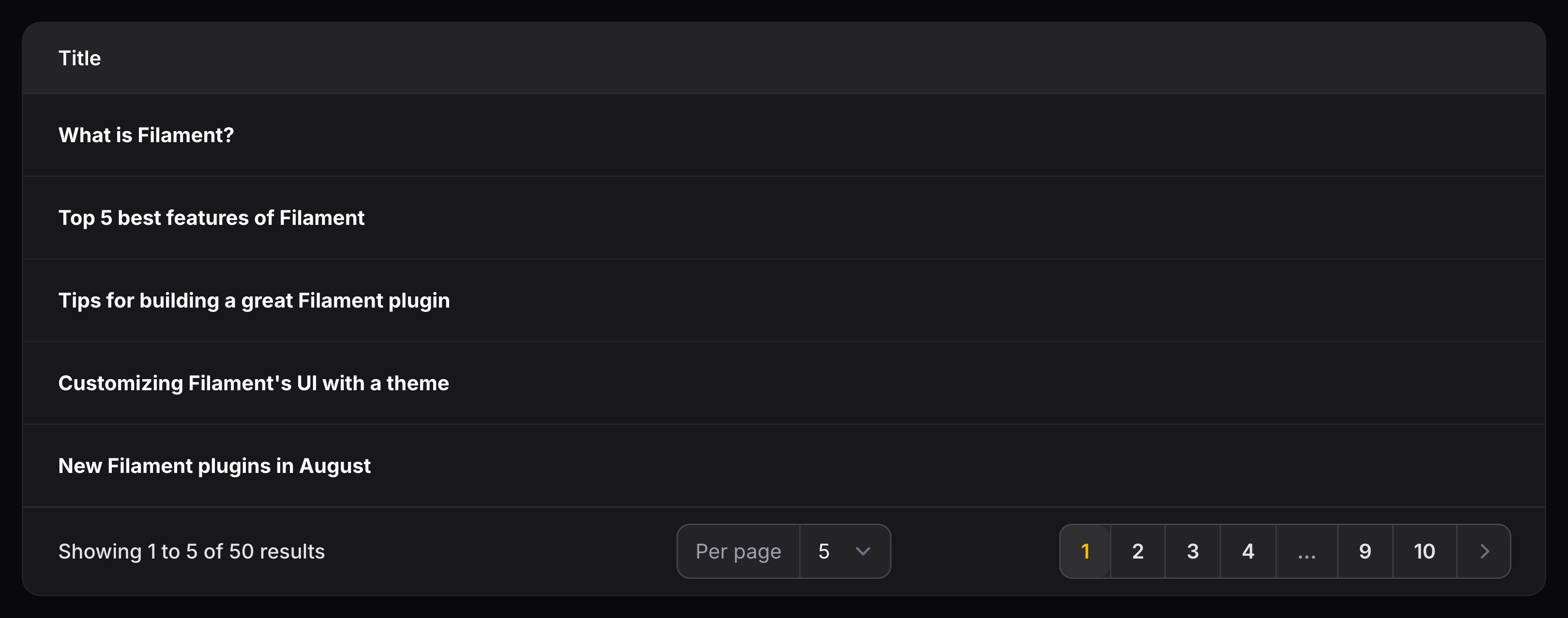Click the Per page label
Image resolution: width=1568 pixels, height=618 pixels.
pyautogui.click(x=739, y=551)
